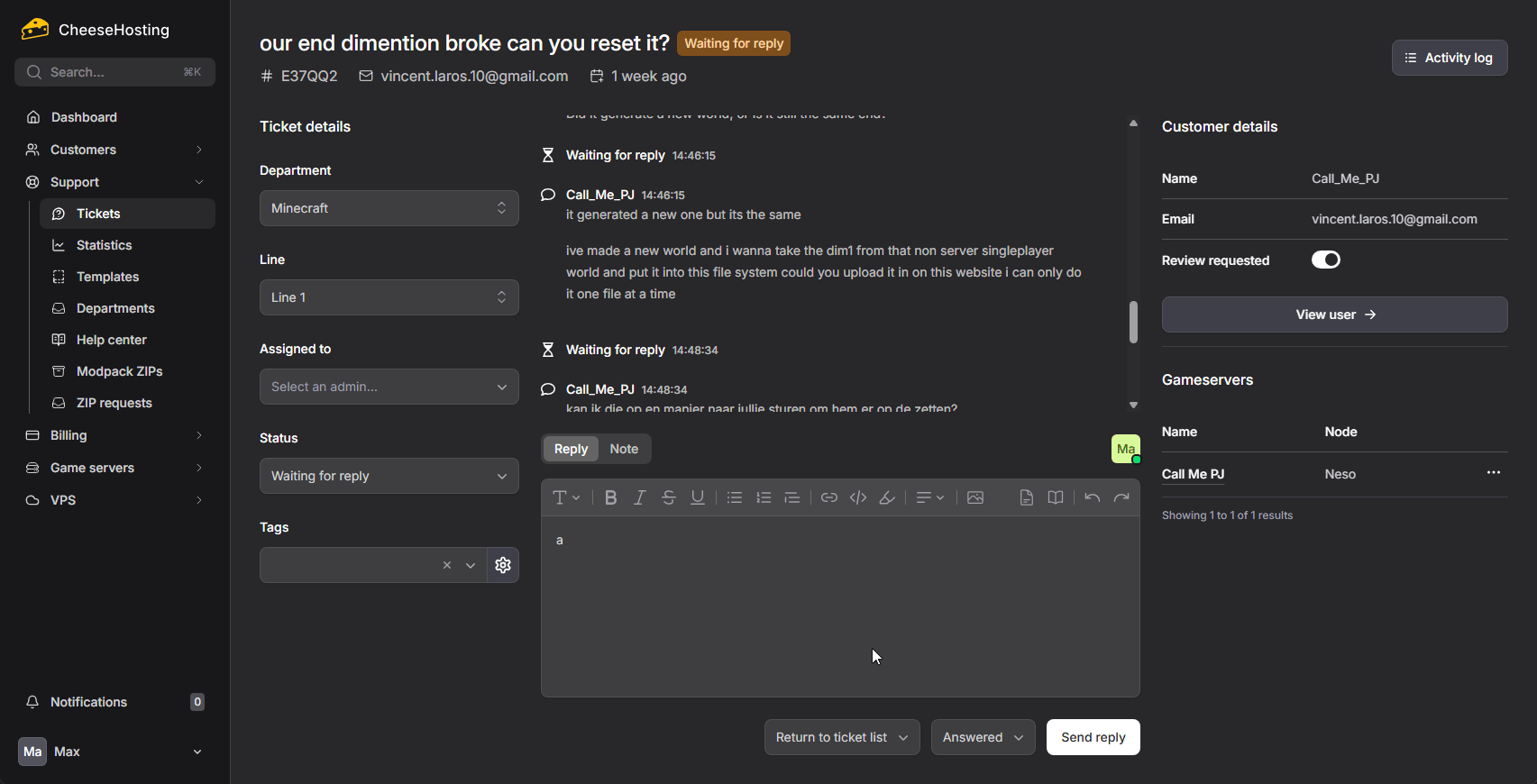Insert a code block with code icon
Screen dimensions: 1537x784
(x=857, y=497)
